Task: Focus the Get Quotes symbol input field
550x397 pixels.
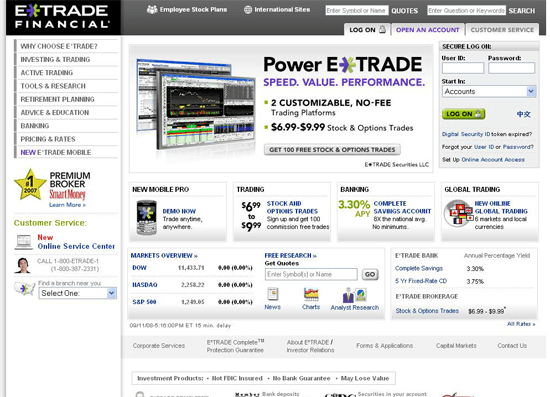Action: 311,274
